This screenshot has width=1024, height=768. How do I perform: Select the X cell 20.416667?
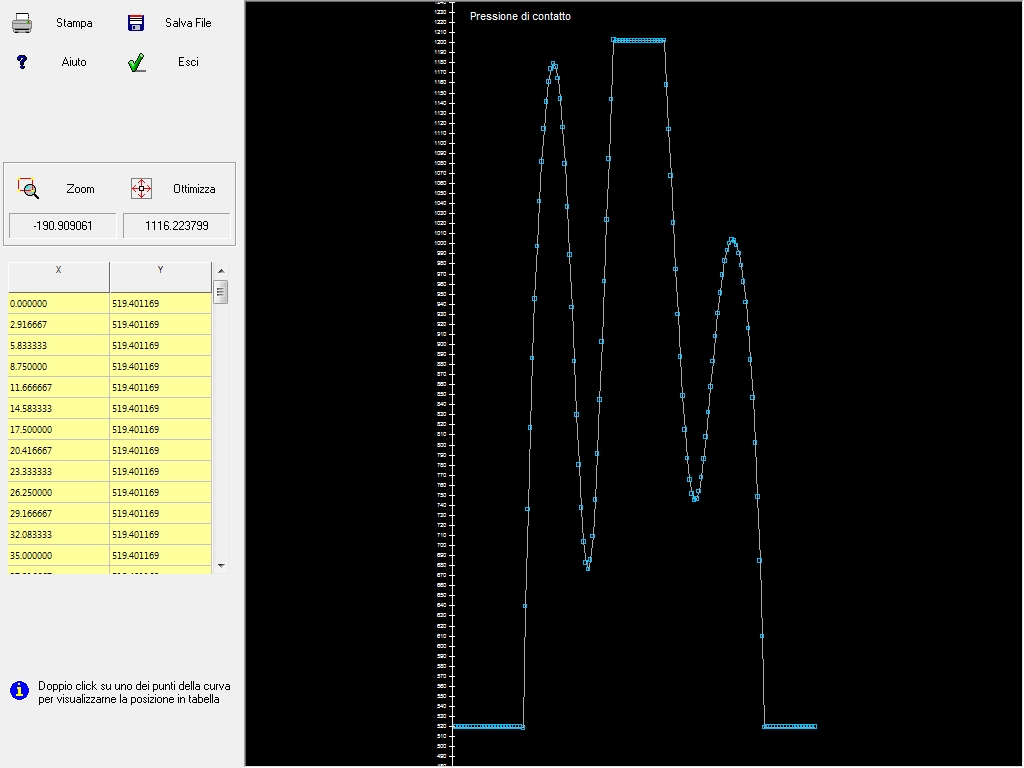(x=59, y=451)
